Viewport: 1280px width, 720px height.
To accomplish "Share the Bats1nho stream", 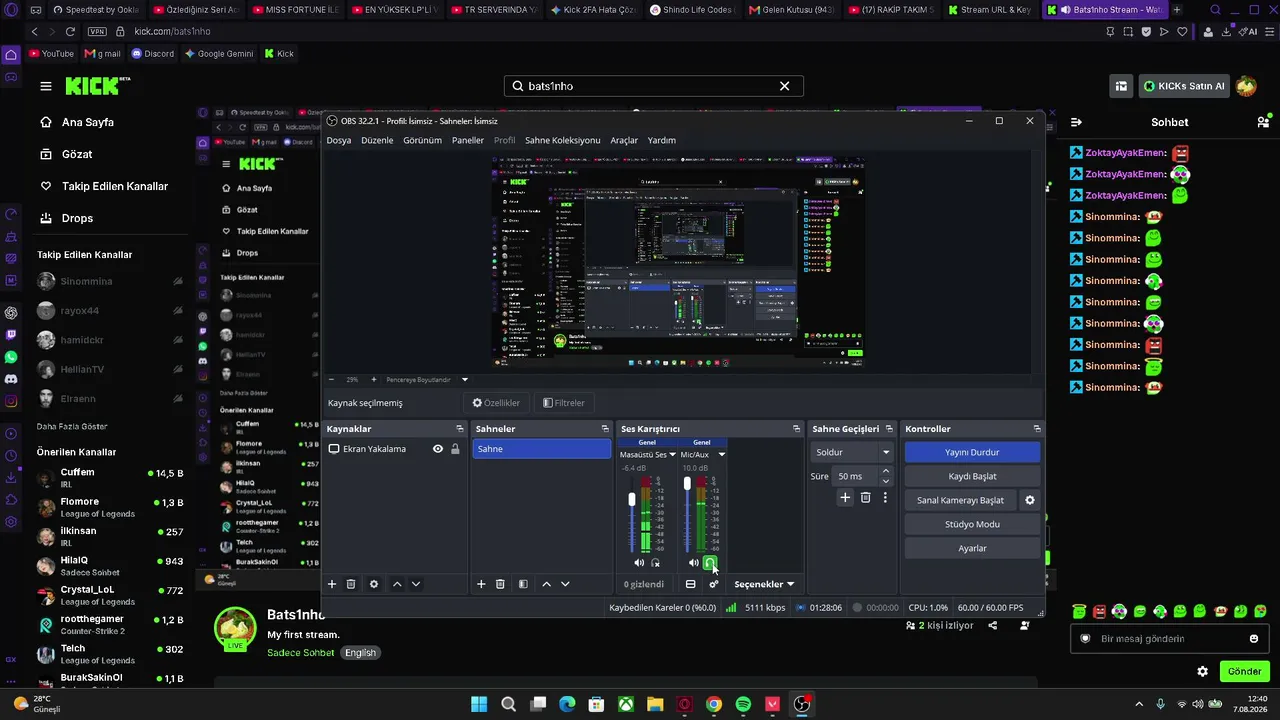I will (993, 626).
